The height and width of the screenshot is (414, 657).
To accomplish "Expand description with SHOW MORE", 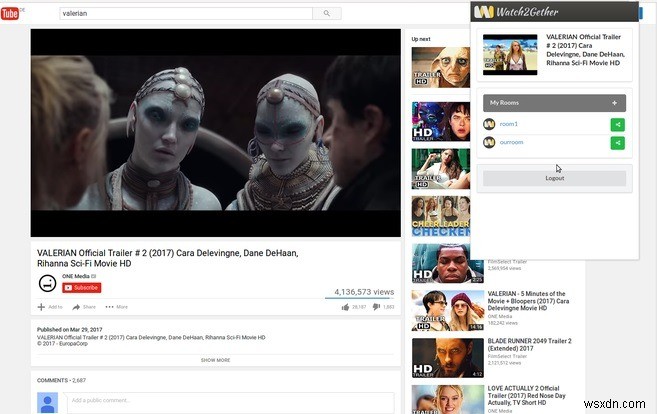I will [x=215, y=360].
